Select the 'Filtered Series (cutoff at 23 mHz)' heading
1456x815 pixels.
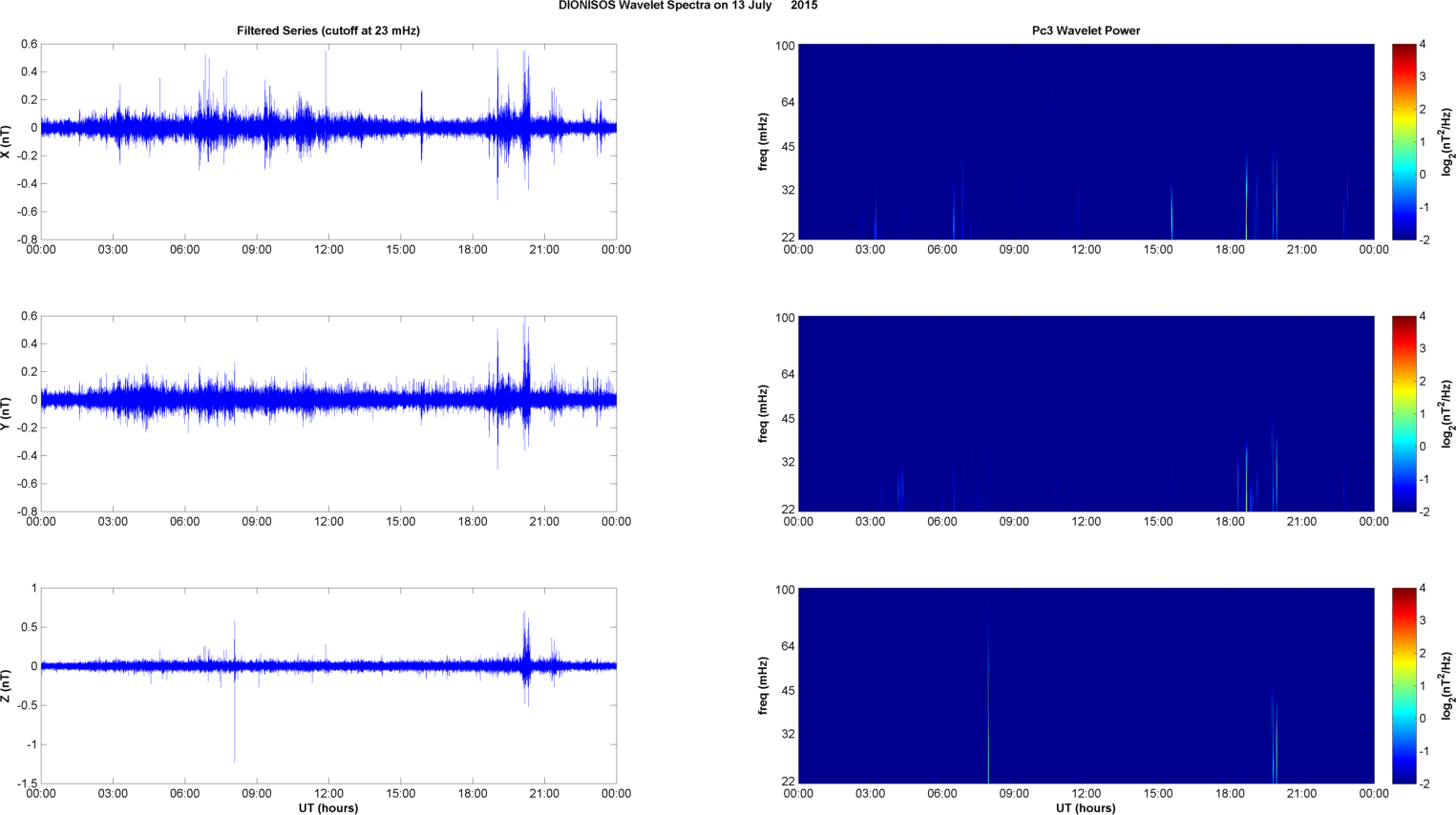point(328,31)
